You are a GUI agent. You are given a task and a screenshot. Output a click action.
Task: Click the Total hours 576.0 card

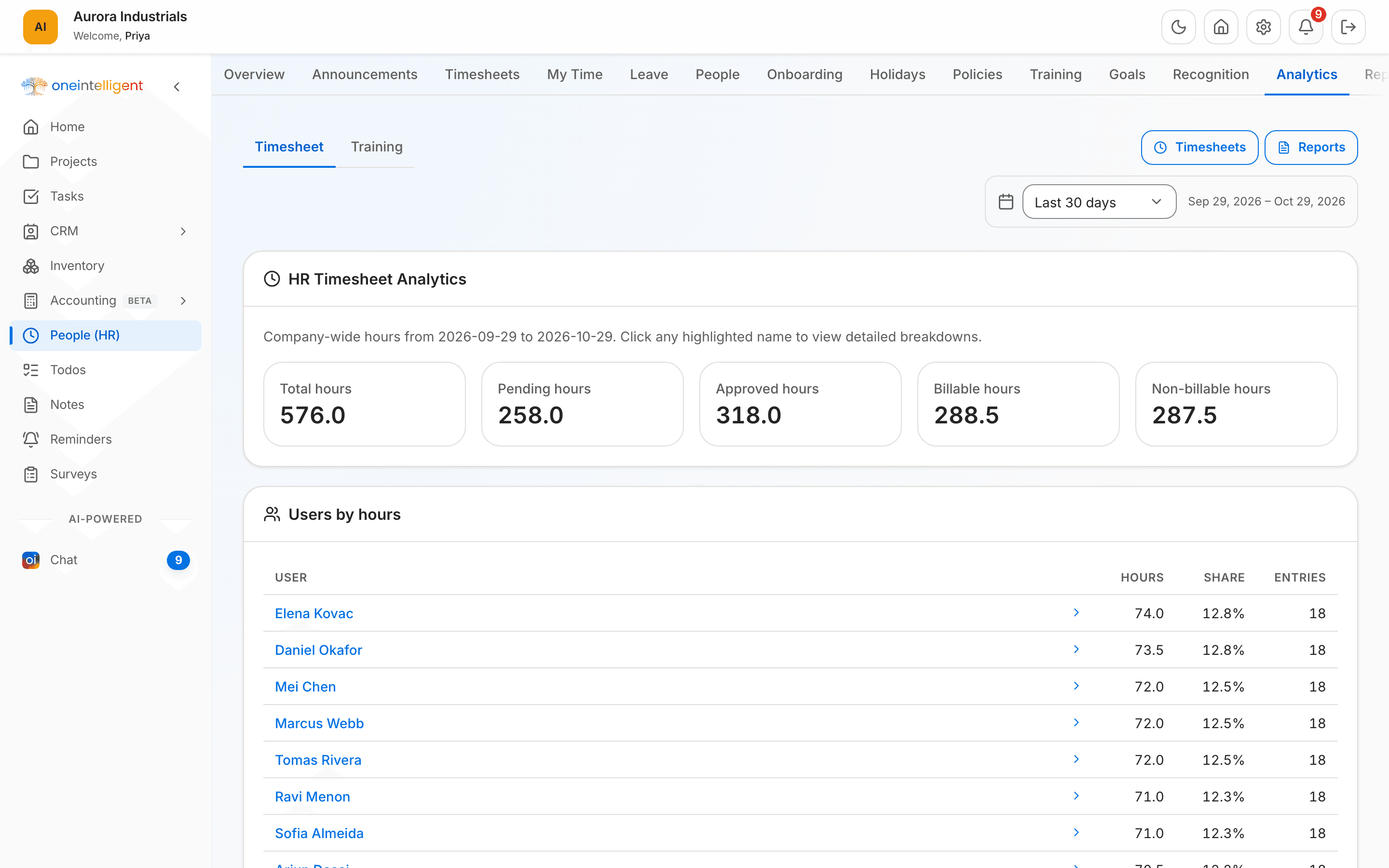point(365,404)
